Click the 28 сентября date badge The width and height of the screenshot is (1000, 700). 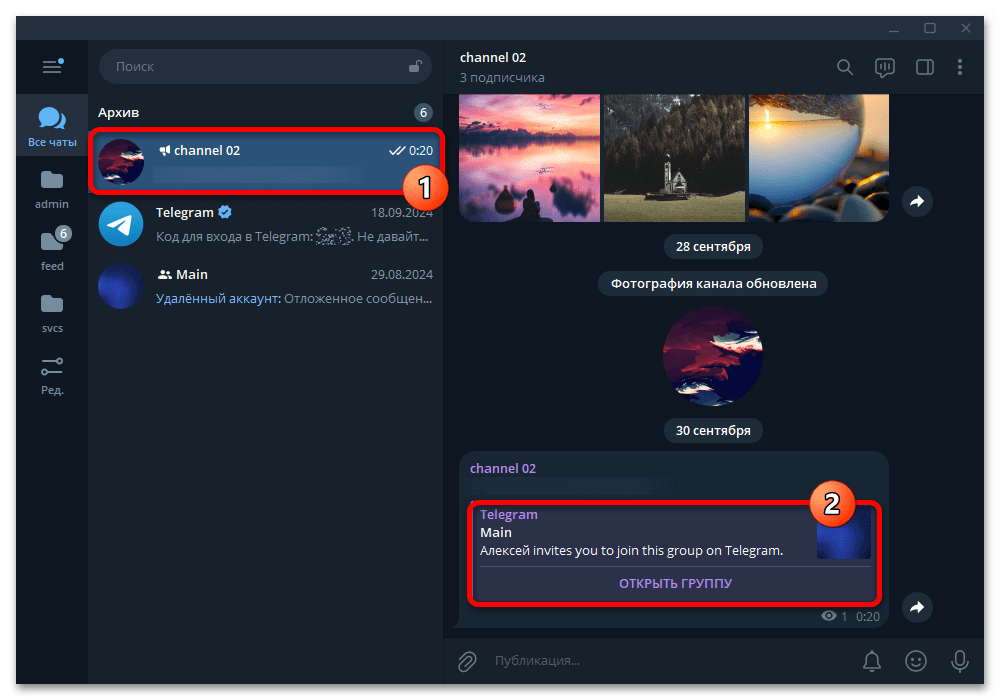(x=713, y=247)
